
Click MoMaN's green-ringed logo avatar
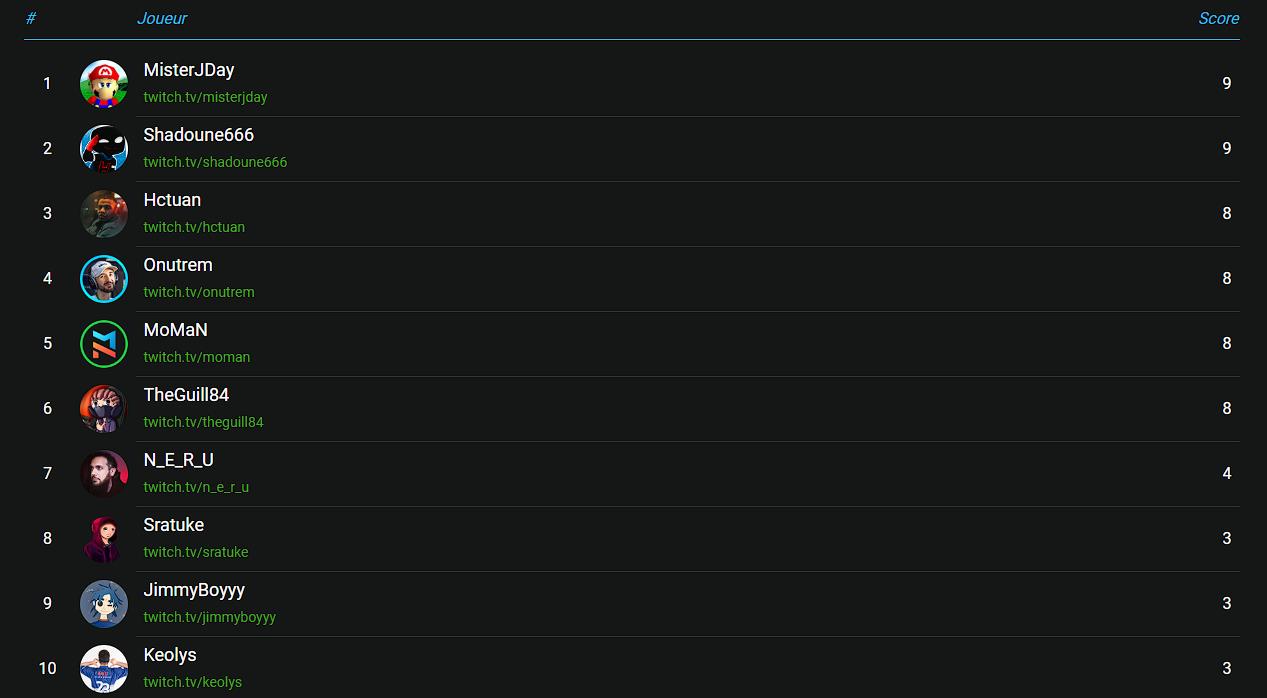(104, 344)
